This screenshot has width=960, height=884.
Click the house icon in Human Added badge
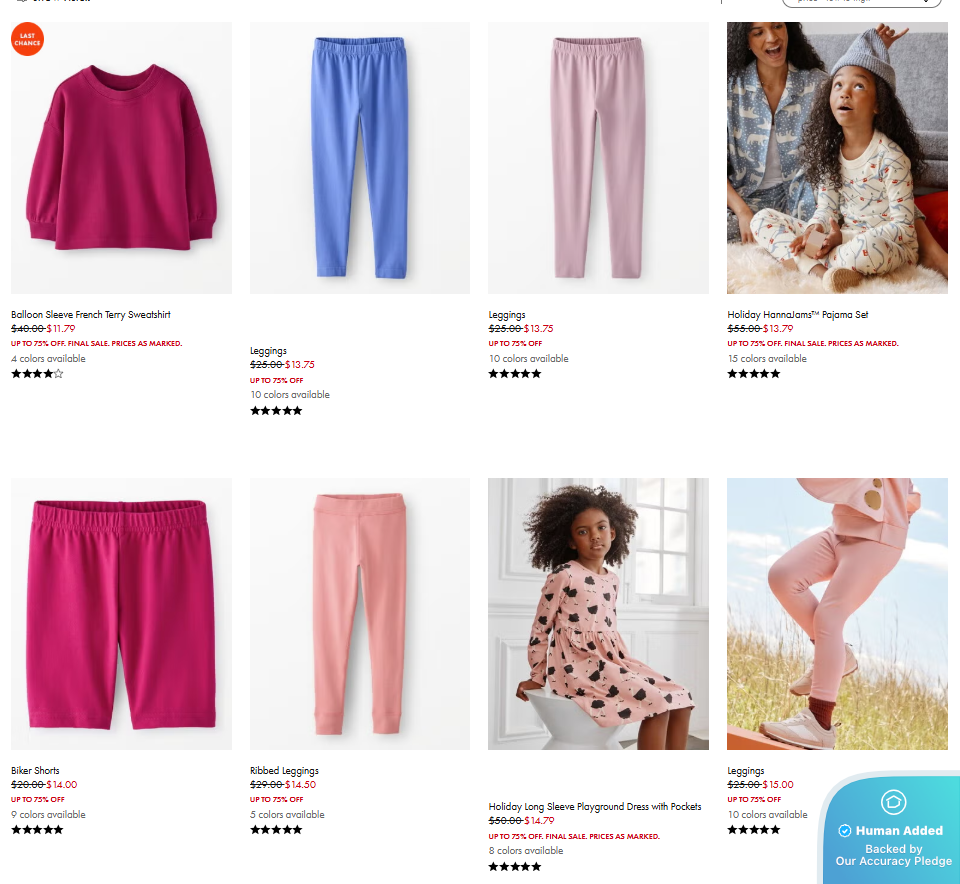pos(893,802)
